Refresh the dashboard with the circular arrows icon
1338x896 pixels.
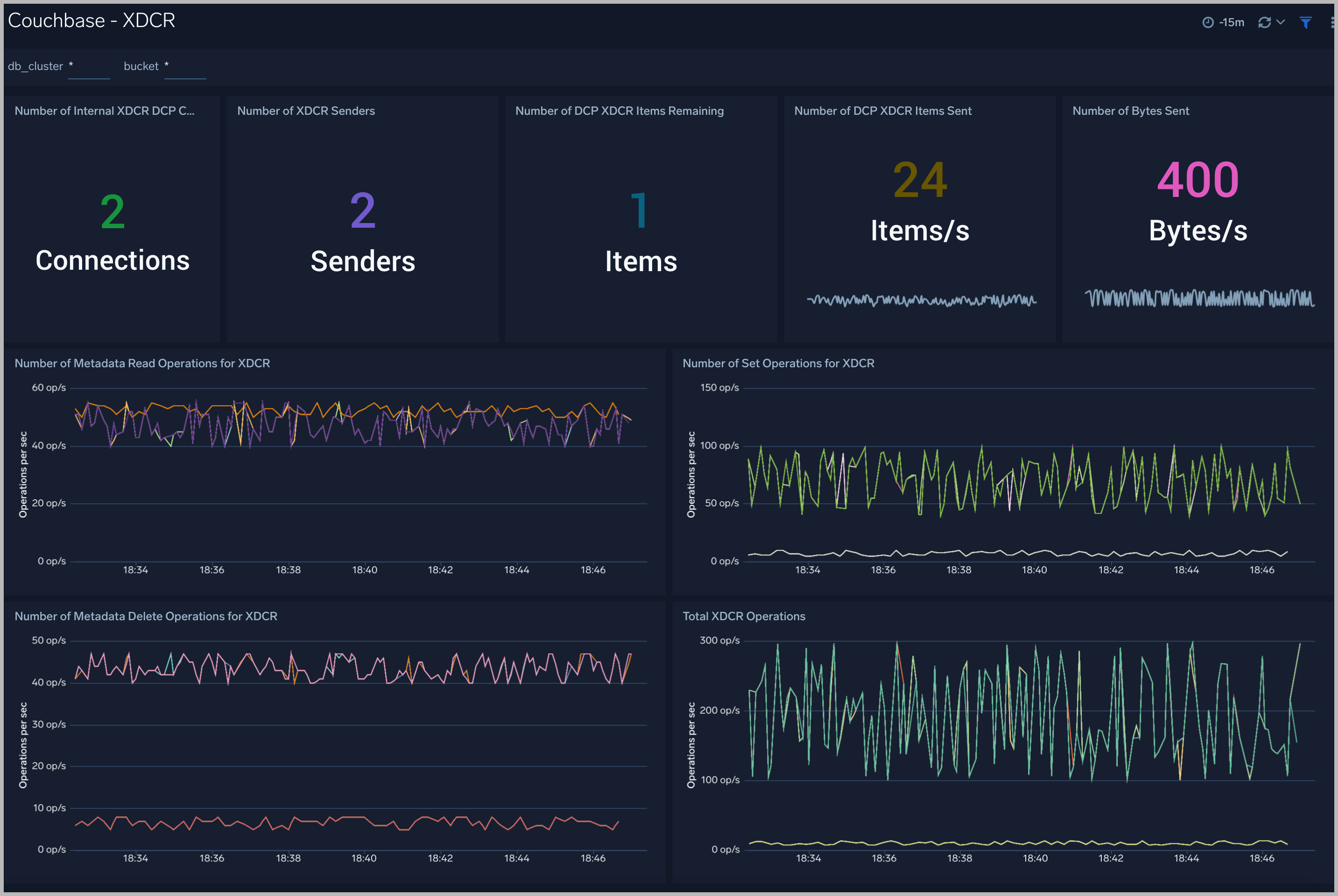click(1264, 22)
